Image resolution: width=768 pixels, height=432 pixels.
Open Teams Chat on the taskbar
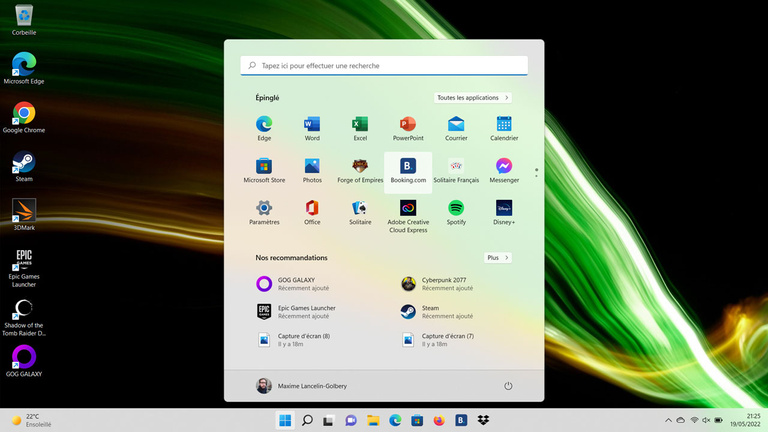click(x=351, y=420)
